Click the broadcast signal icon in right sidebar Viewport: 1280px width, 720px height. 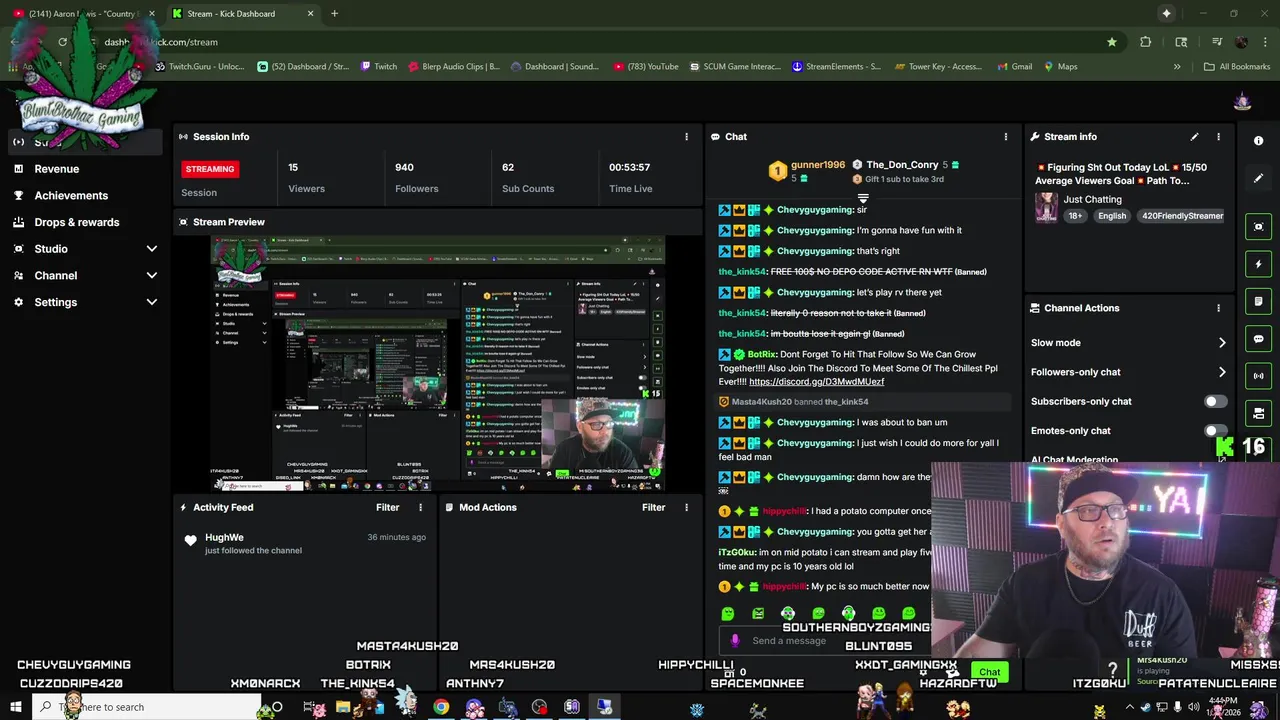tap(1259, 376)
